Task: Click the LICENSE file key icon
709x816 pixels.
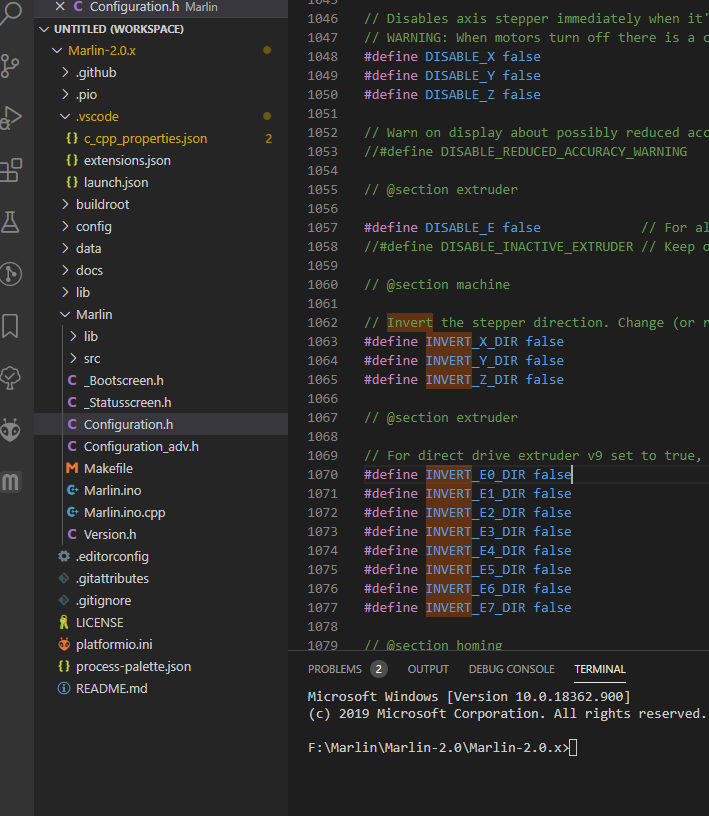Action: pyautogui.click(x=64, y=622)
